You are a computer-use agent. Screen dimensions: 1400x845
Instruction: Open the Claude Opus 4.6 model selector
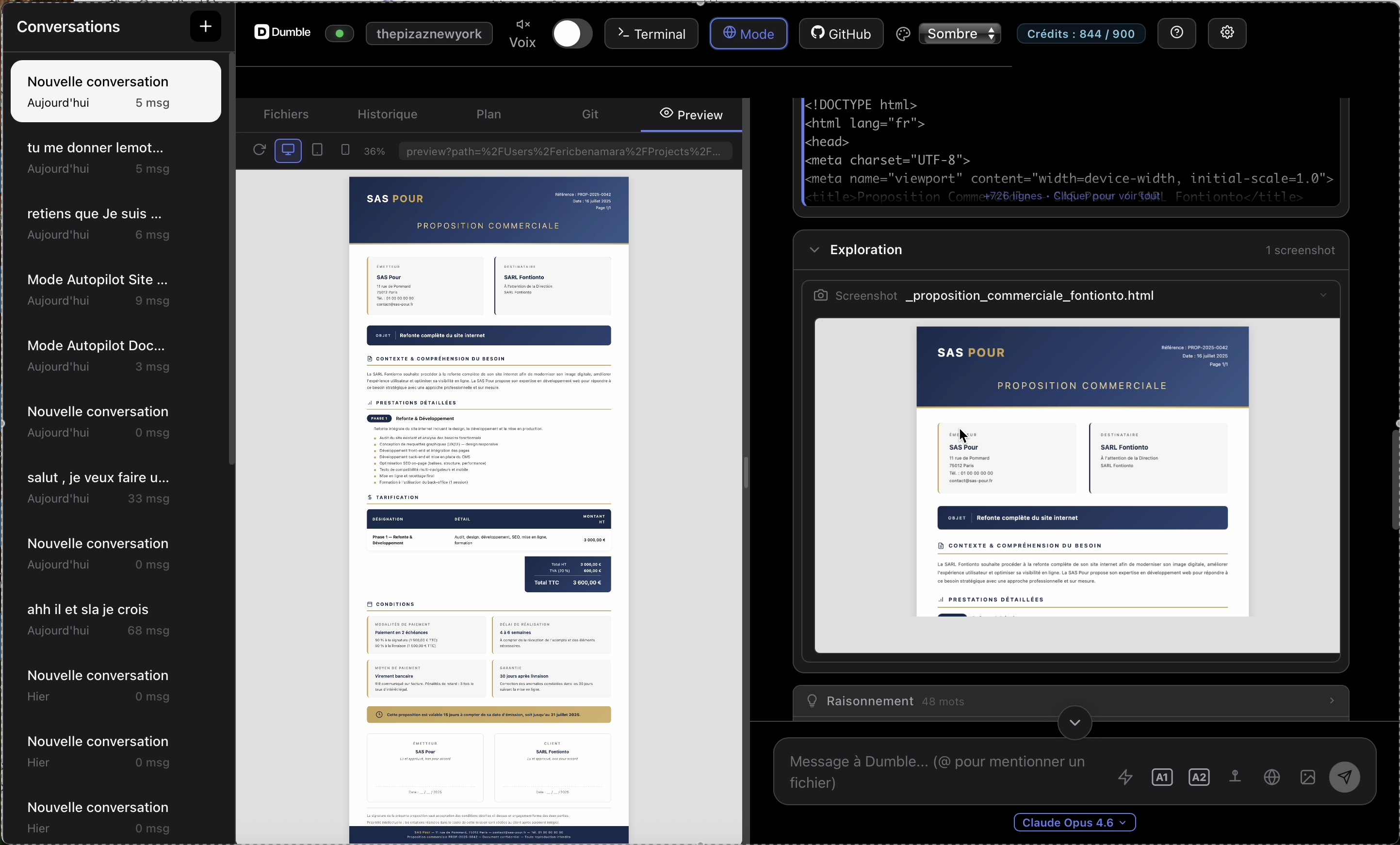pyautogui.click(x=1074, y=822)
